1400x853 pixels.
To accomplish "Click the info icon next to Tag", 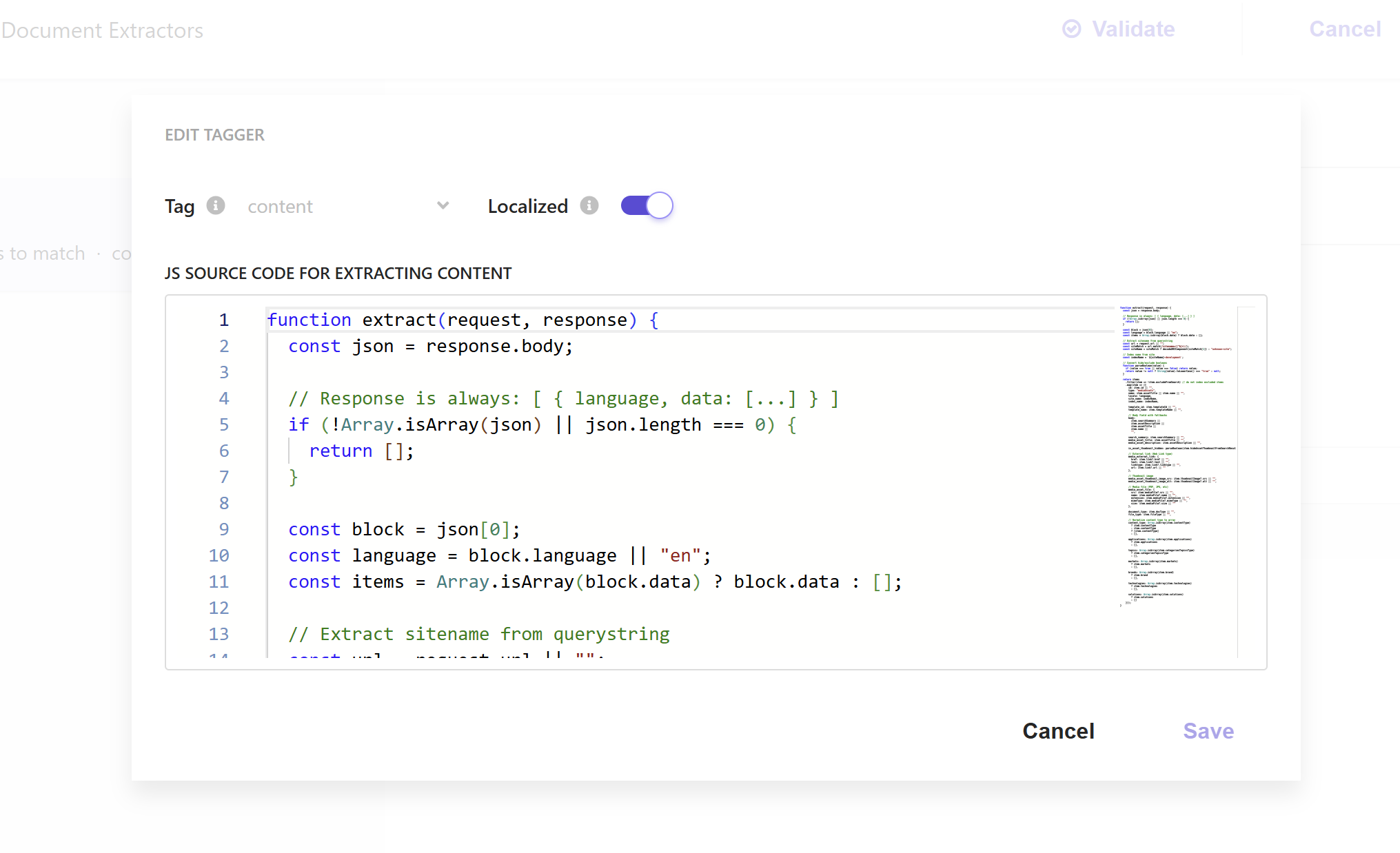I will click(216, 205).
